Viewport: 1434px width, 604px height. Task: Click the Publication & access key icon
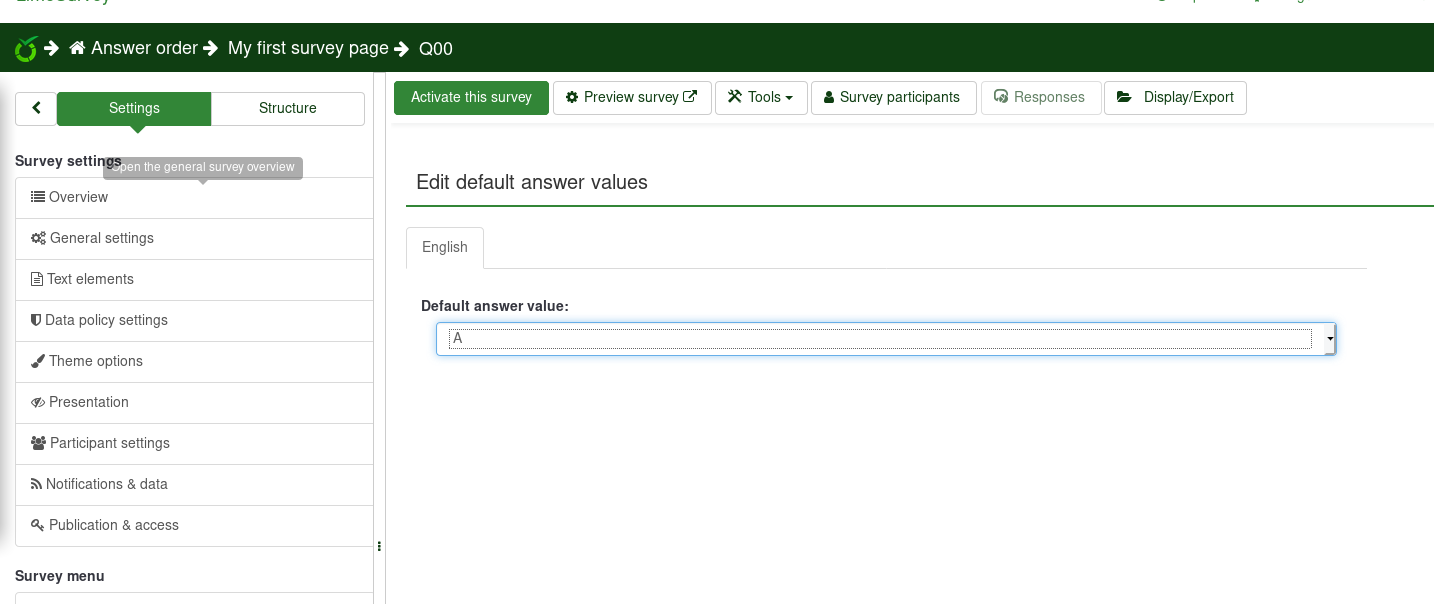pyautogui.click(x=38, y=525)
